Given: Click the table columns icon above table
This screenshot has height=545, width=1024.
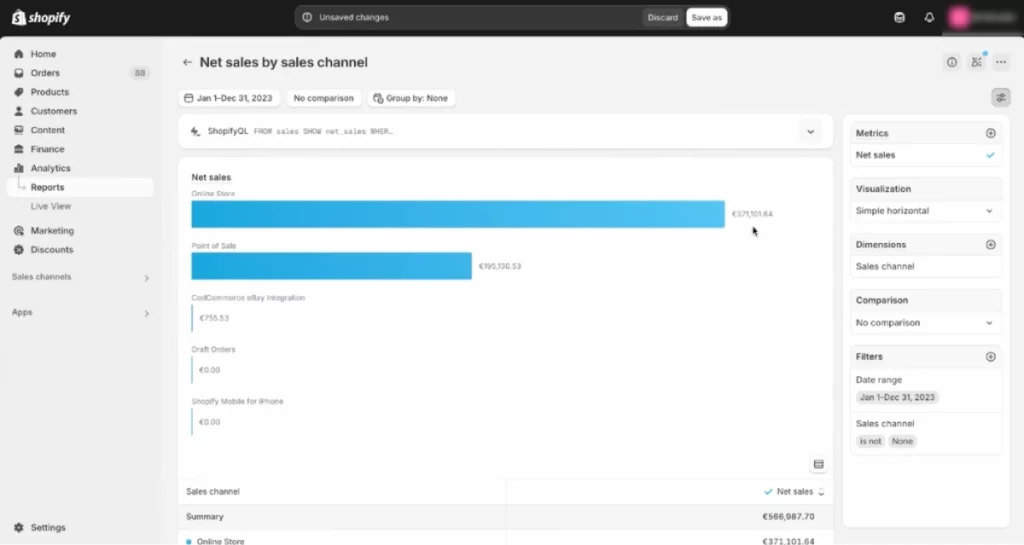Looking at the screenshot, I should 818,464.
